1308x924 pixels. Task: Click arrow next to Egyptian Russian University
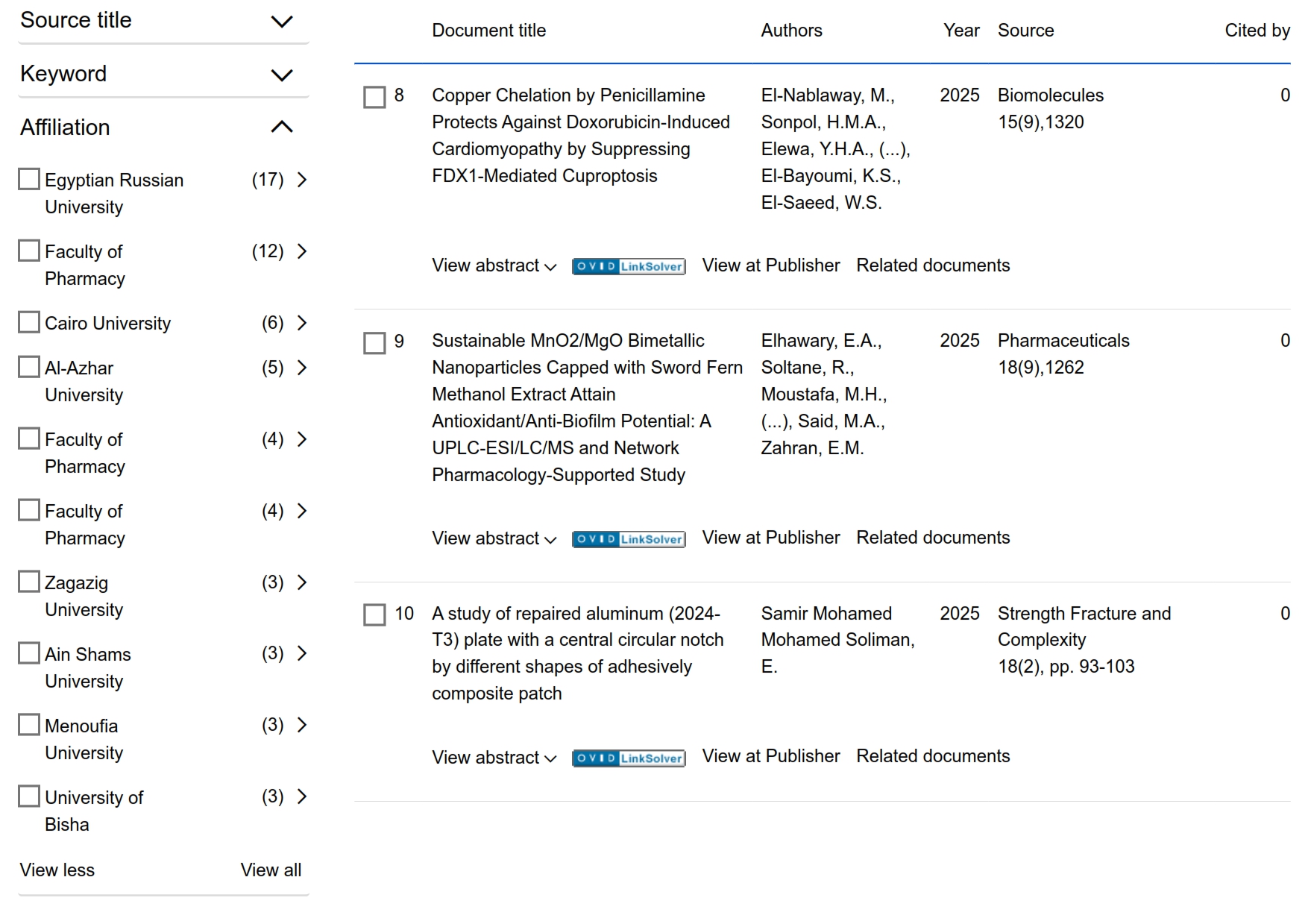(x=302, y=180)
